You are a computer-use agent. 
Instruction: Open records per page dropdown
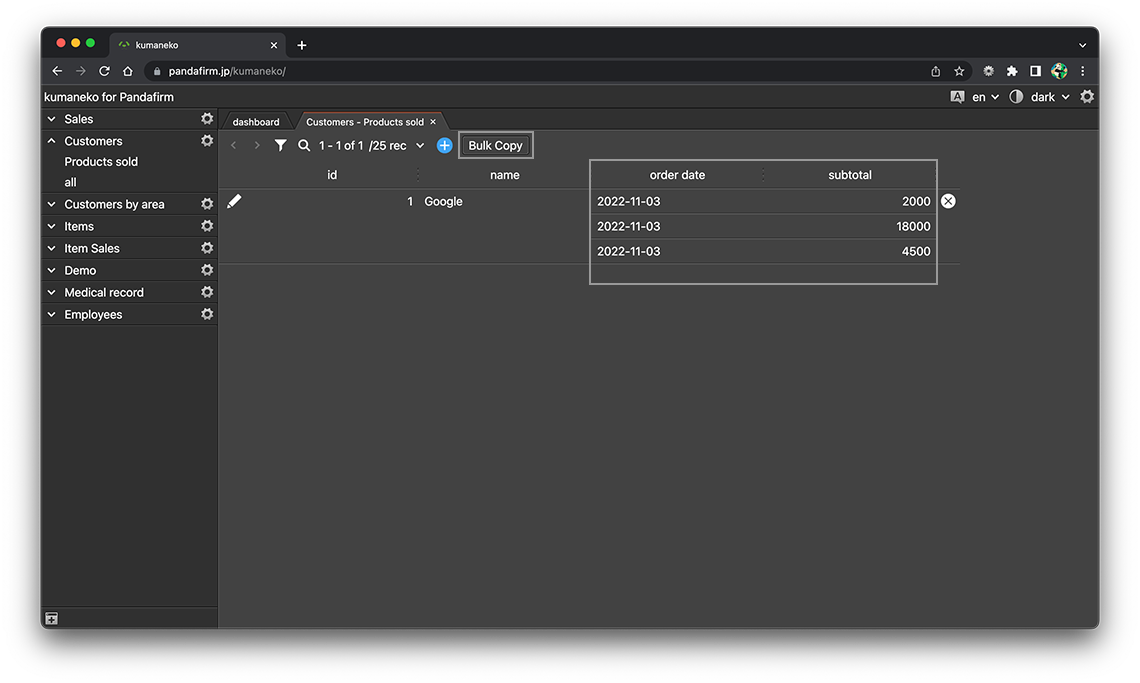click(420, 146)
